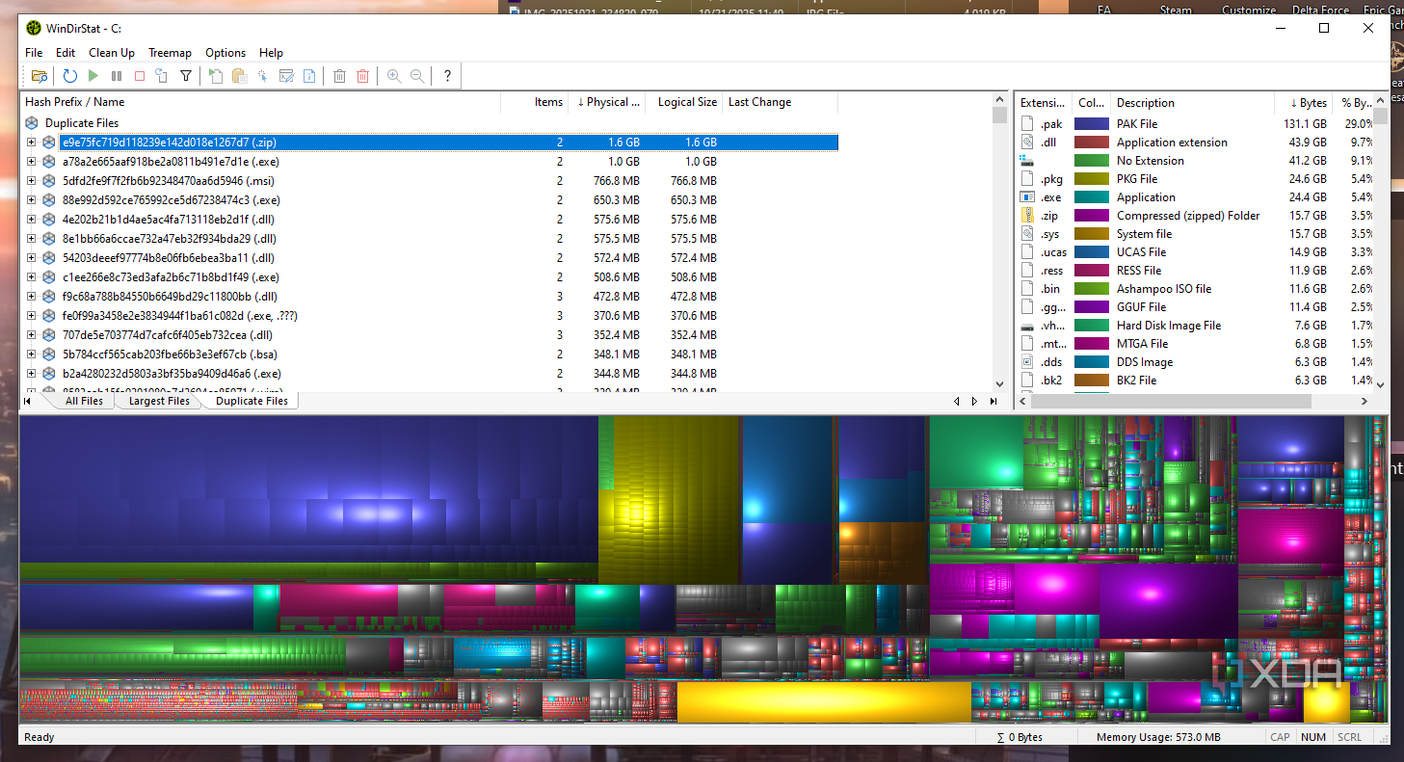The width and height of the screenshot is (1404, 762).
Task: Expand the e9e75fc719d... (.zip) duplicate entry
Action: tap(31, 142)
